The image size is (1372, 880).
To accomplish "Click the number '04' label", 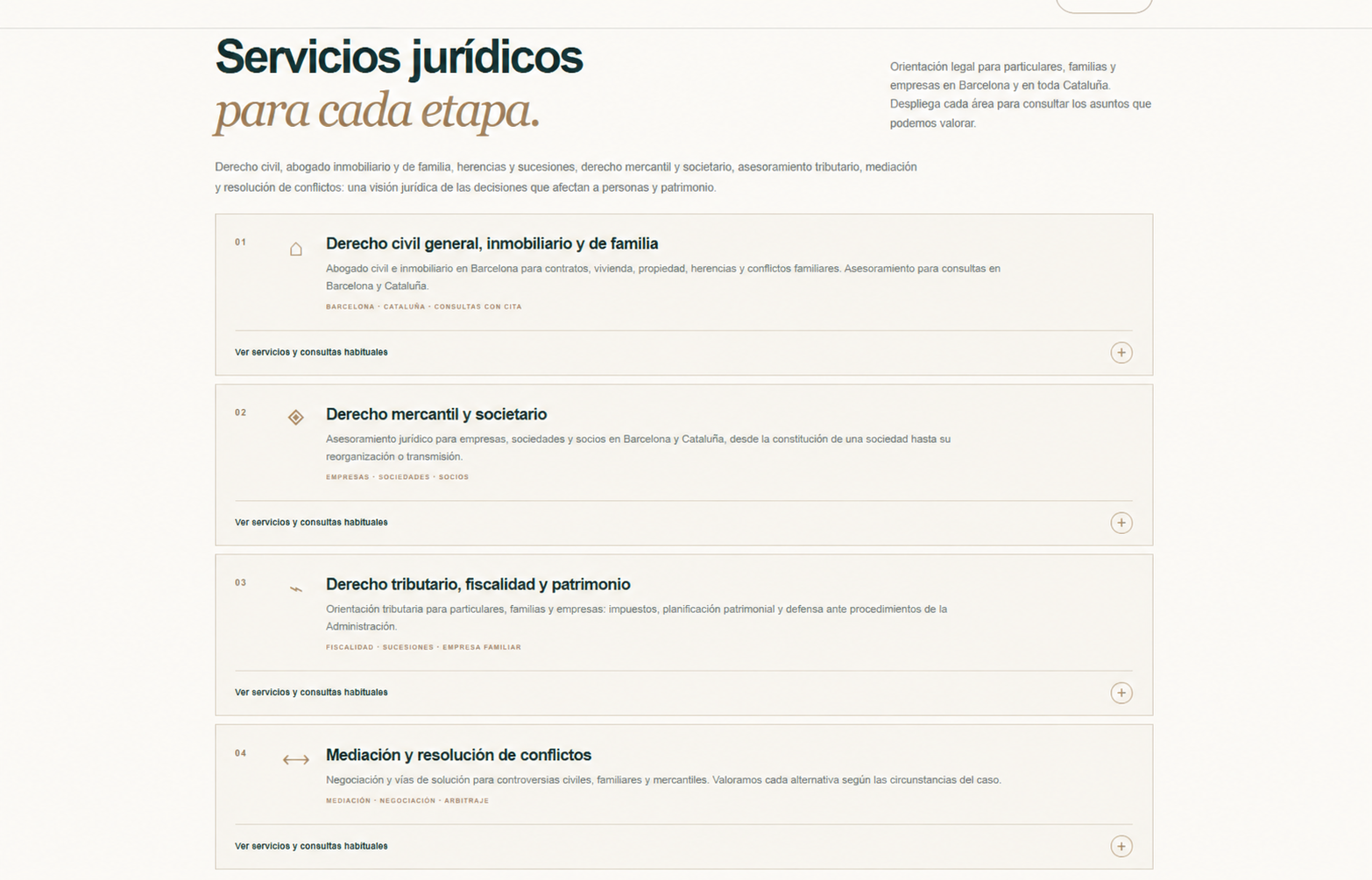I will (241, 753).
